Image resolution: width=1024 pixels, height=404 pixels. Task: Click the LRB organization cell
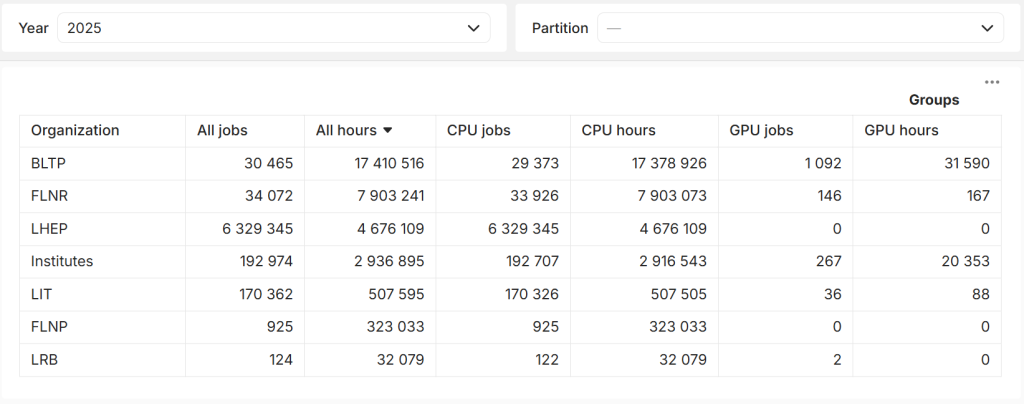pos(44,359)
